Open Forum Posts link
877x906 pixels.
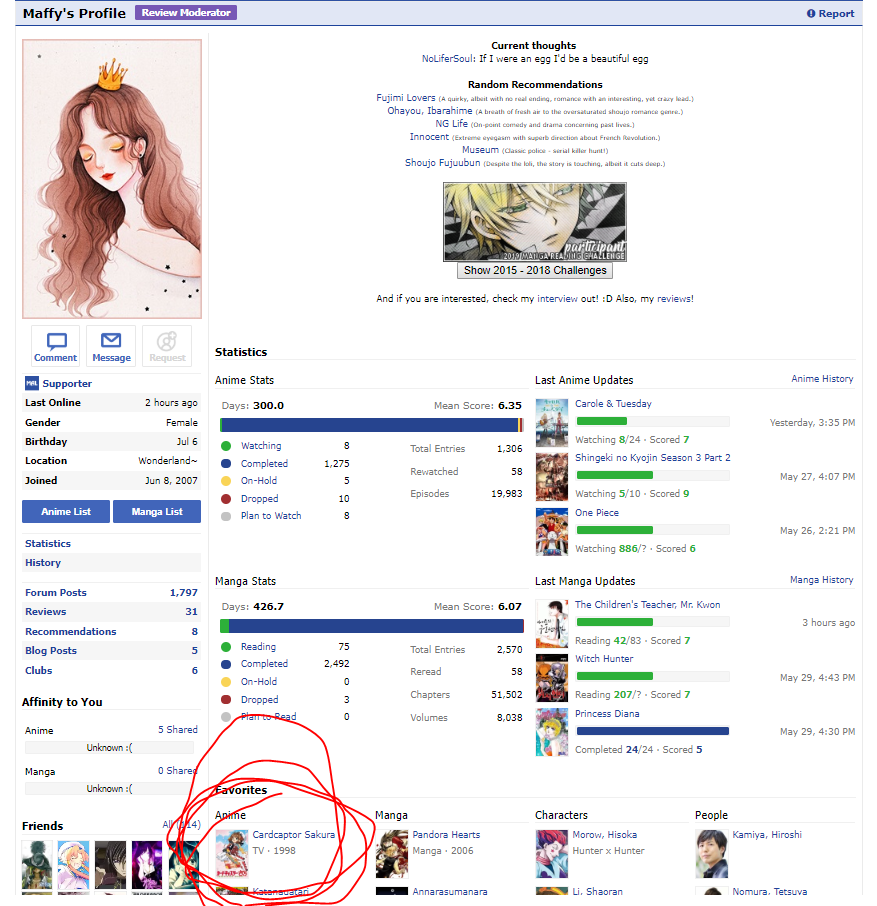coord(56,593)
